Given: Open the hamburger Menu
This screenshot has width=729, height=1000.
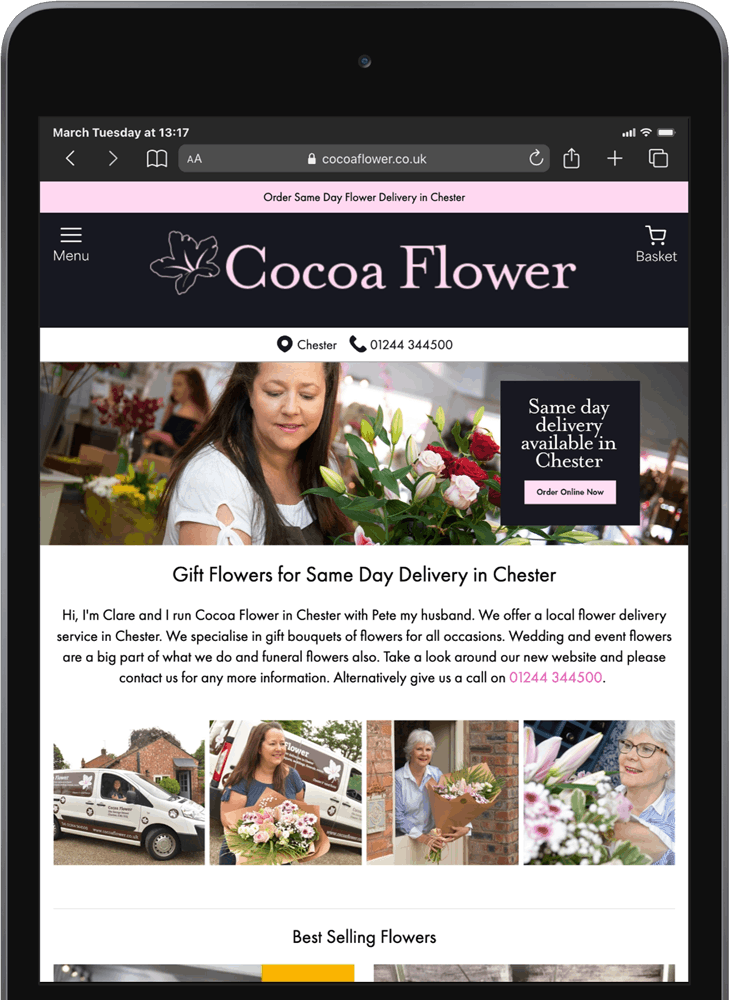Looking at the screenshot, I should tap(71, 244).
